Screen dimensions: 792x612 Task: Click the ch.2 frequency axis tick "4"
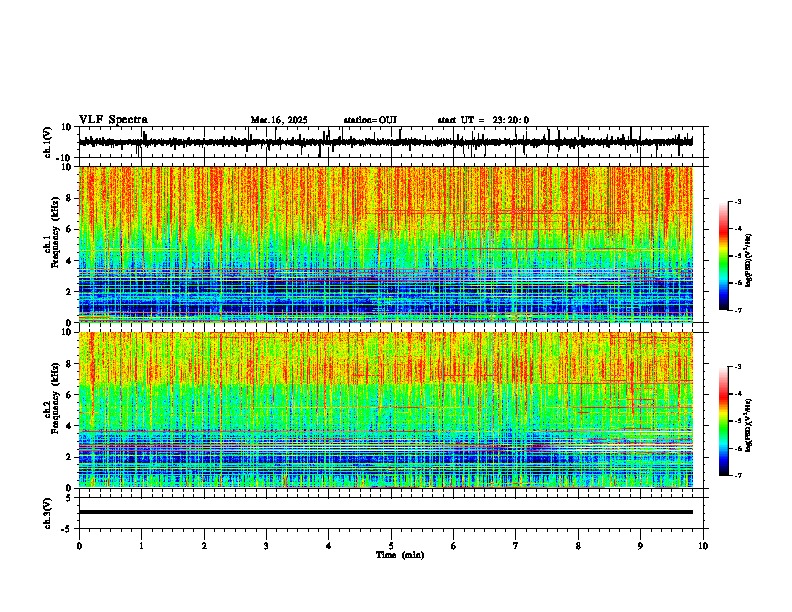[x=71, y=426]
